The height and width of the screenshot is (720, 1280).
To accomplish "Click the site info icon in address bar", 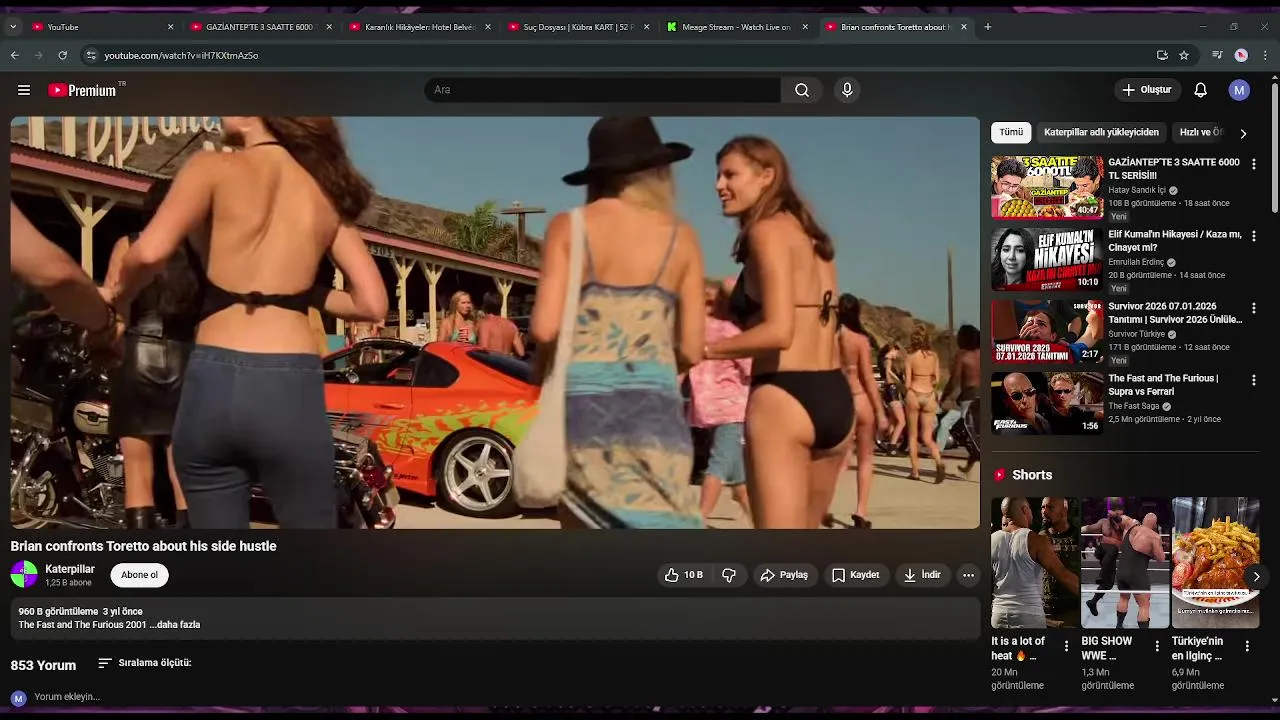I will pyautogui.click(x=91, y=55).
